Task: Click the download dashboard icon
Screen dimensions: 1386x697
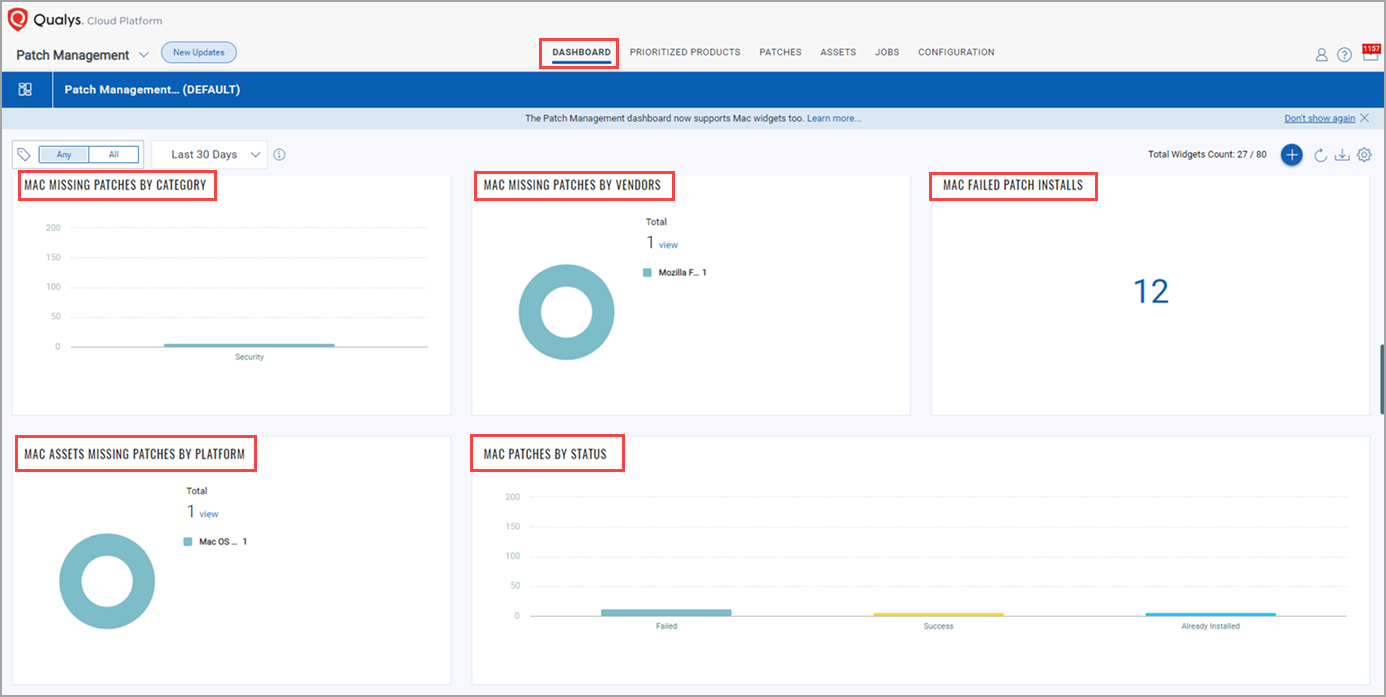Action: (x=1342, y=155)
